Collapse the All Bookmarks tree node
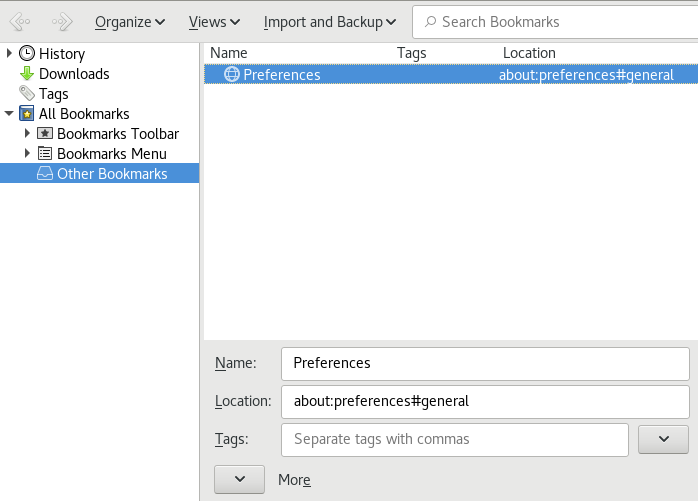 click(10, 114)
